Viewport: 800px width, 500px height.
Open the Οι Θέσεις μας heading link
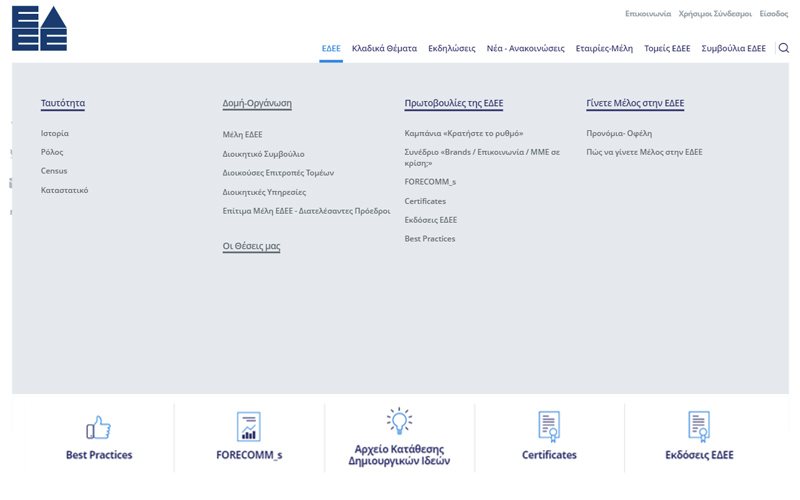pos(251,245)
